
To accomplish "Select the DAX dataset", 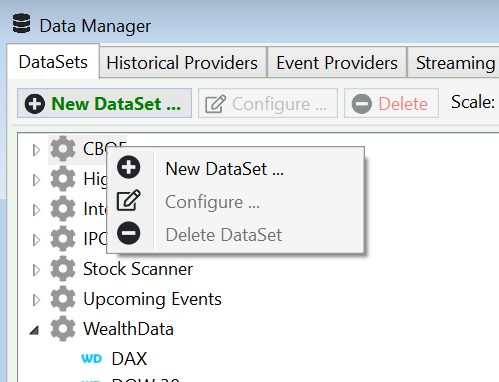I will pos(129,359).
